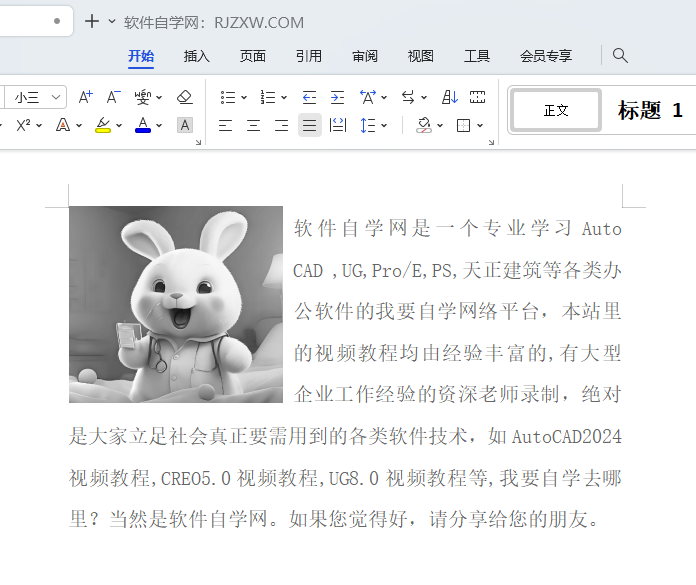Increase the paragraph indent
Viewport: 696px width, 585px height.
(337, 97)
